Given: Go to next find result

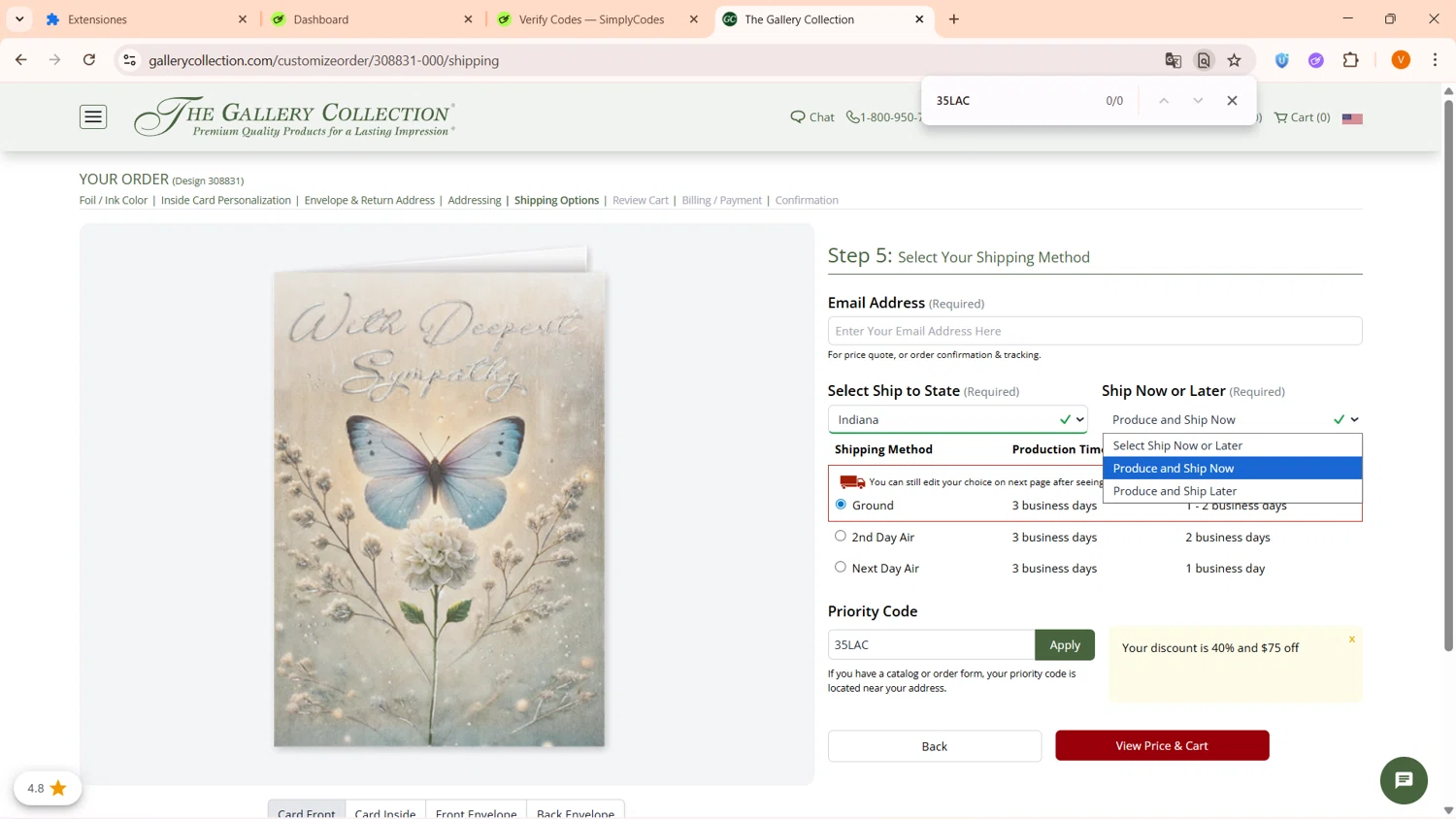Looking at the screenshot, I should click(x=1198, y=101).
